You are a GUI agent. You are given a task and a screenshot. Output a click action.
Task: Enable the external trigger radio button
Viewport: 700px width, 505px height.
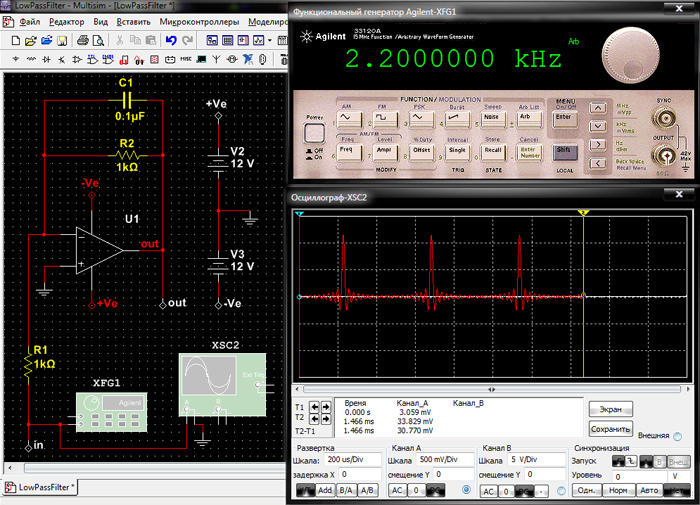click(677, 436)
